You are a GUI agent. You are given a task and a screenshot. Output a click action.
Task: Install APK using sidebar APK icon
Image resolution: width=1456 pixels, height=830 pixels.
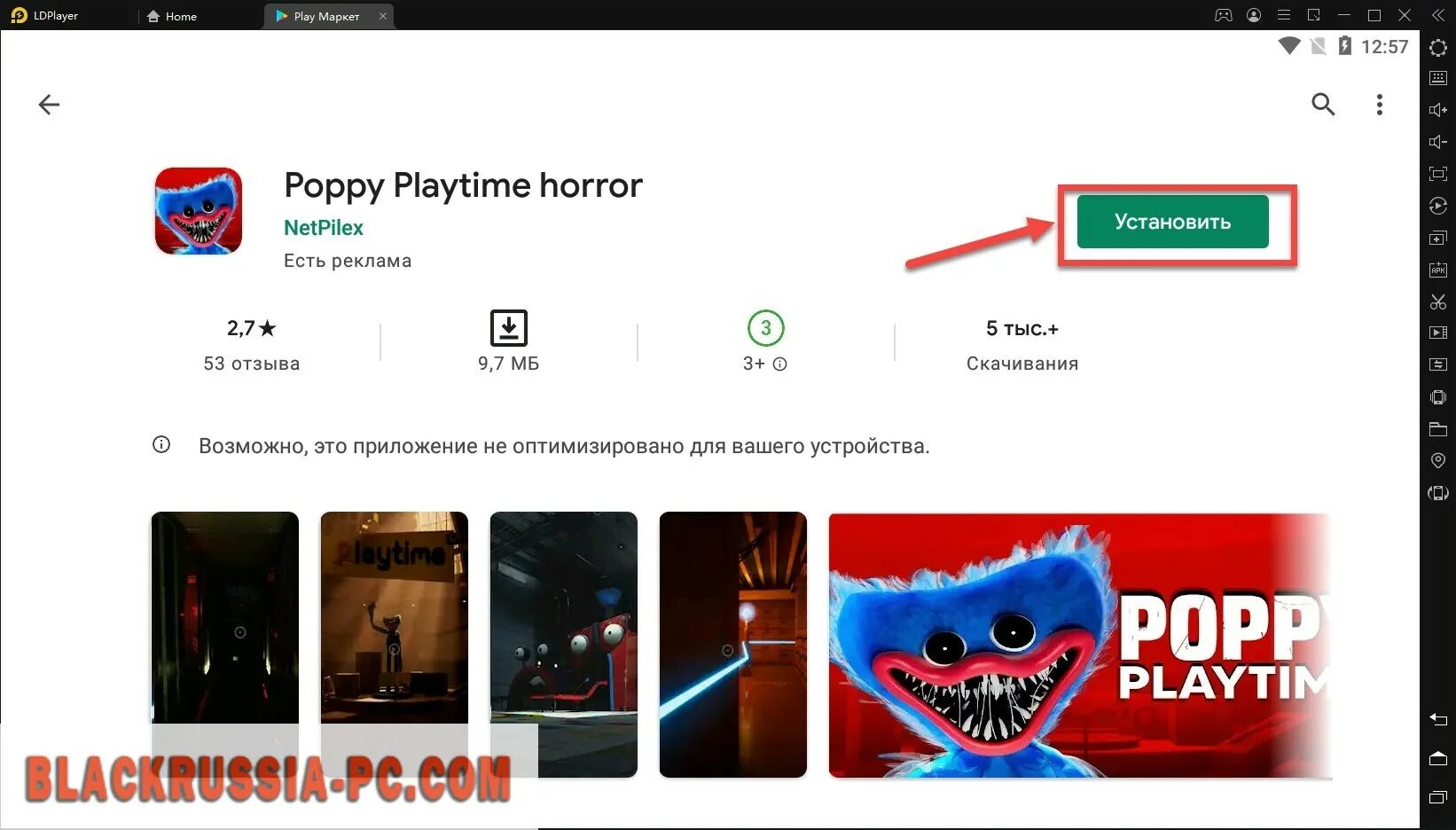tap(1438, 270)
